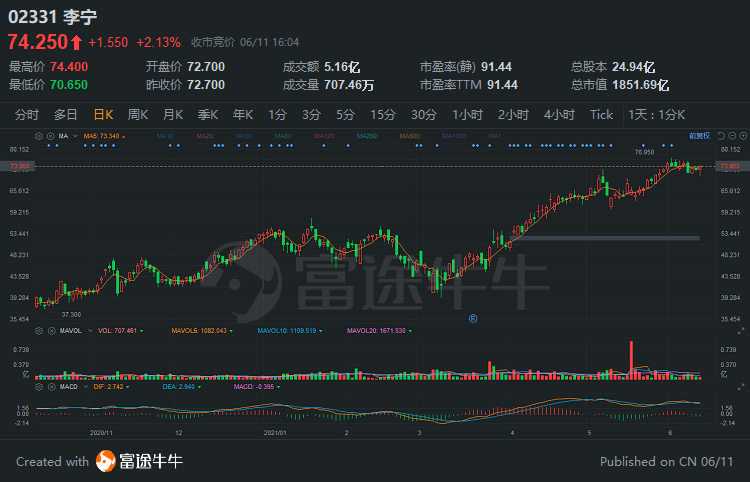Switch to 5分 interval
Screen dimensions: 750x482
pyautogui.click(x=345, y=115)
